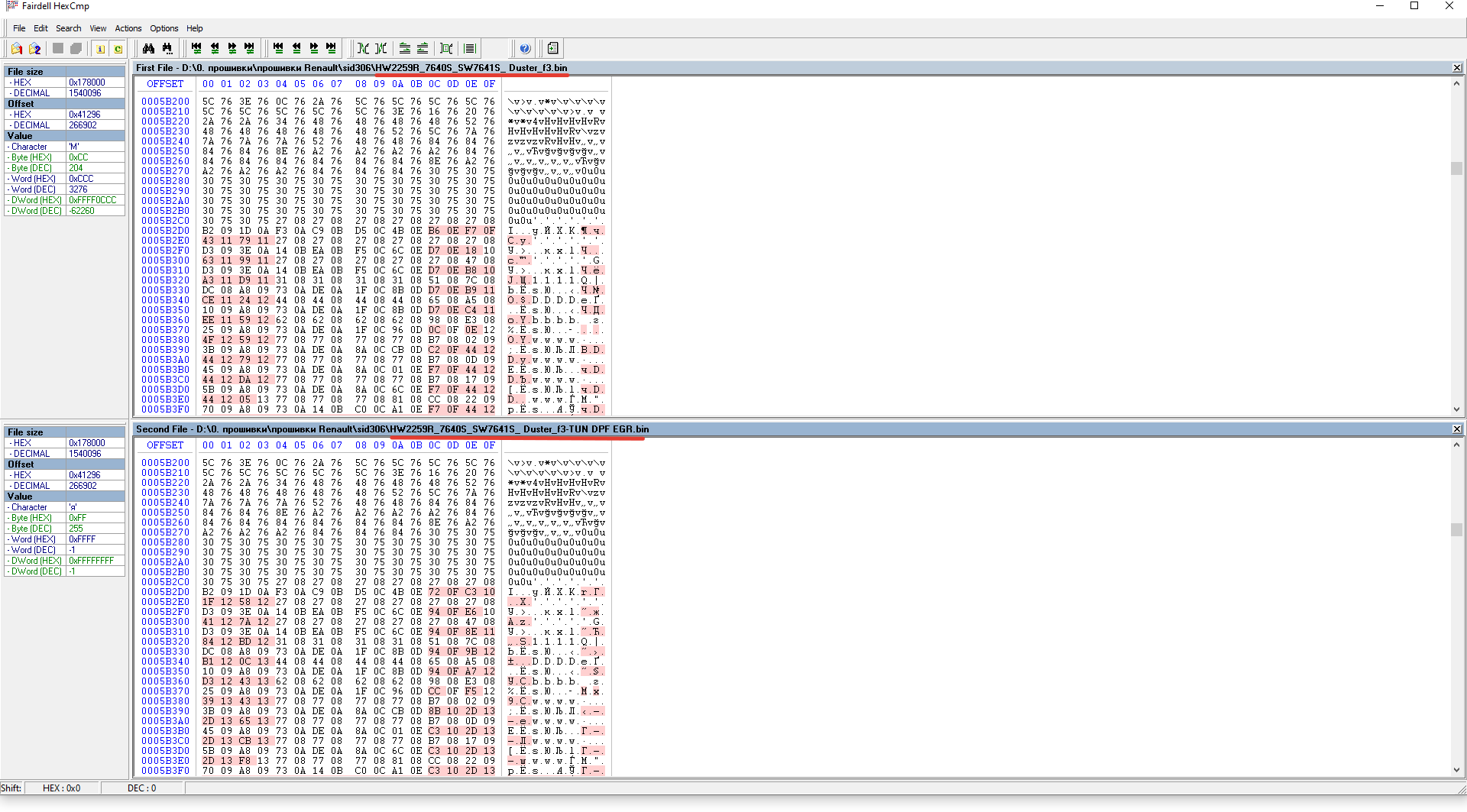Image resolution: width=1467 pixels, height=812 pixels.
Task: Open help via blue question mark
Action: point(525,49)
